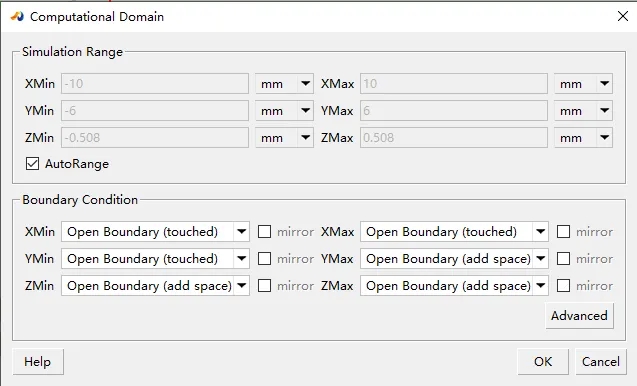The width and height of the screenshot is (637, 386).
Task: Enable the mirror checkbox for XMin
Action: coord(264,232)
